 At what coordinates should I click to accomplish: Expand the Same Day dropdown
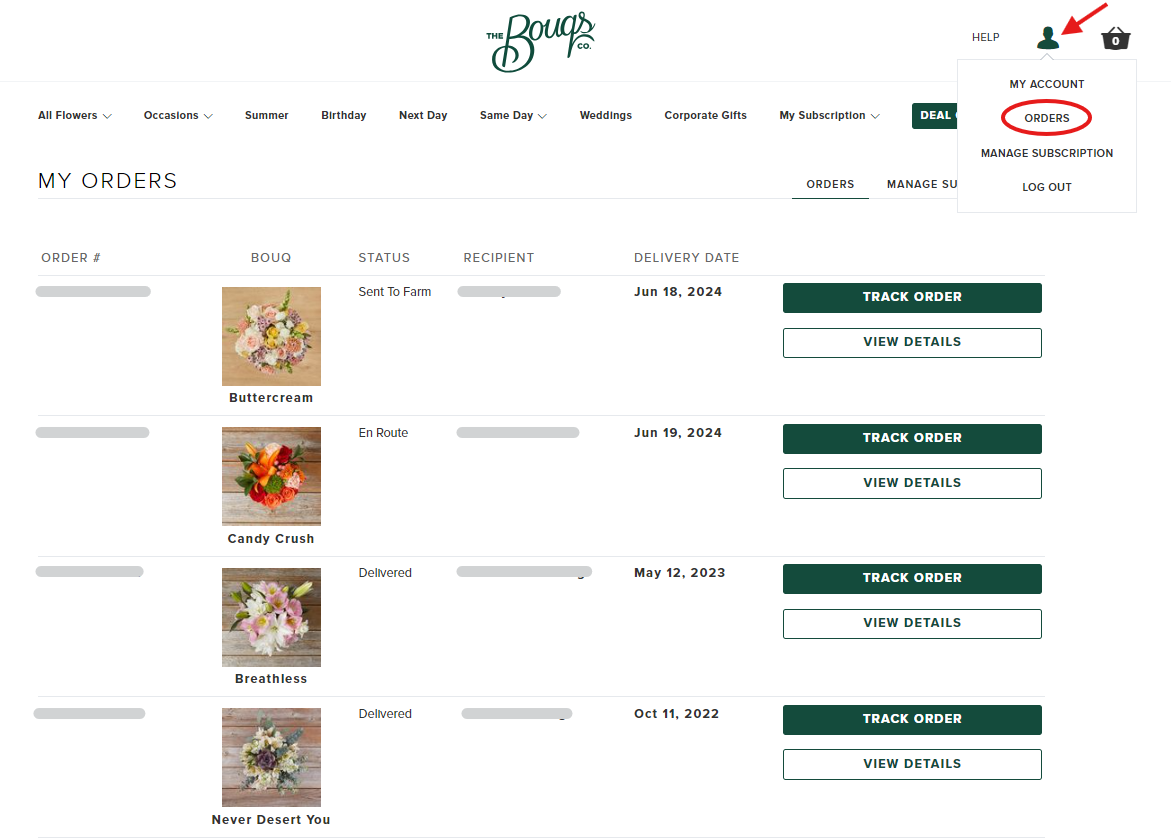(x=513, y=115)
